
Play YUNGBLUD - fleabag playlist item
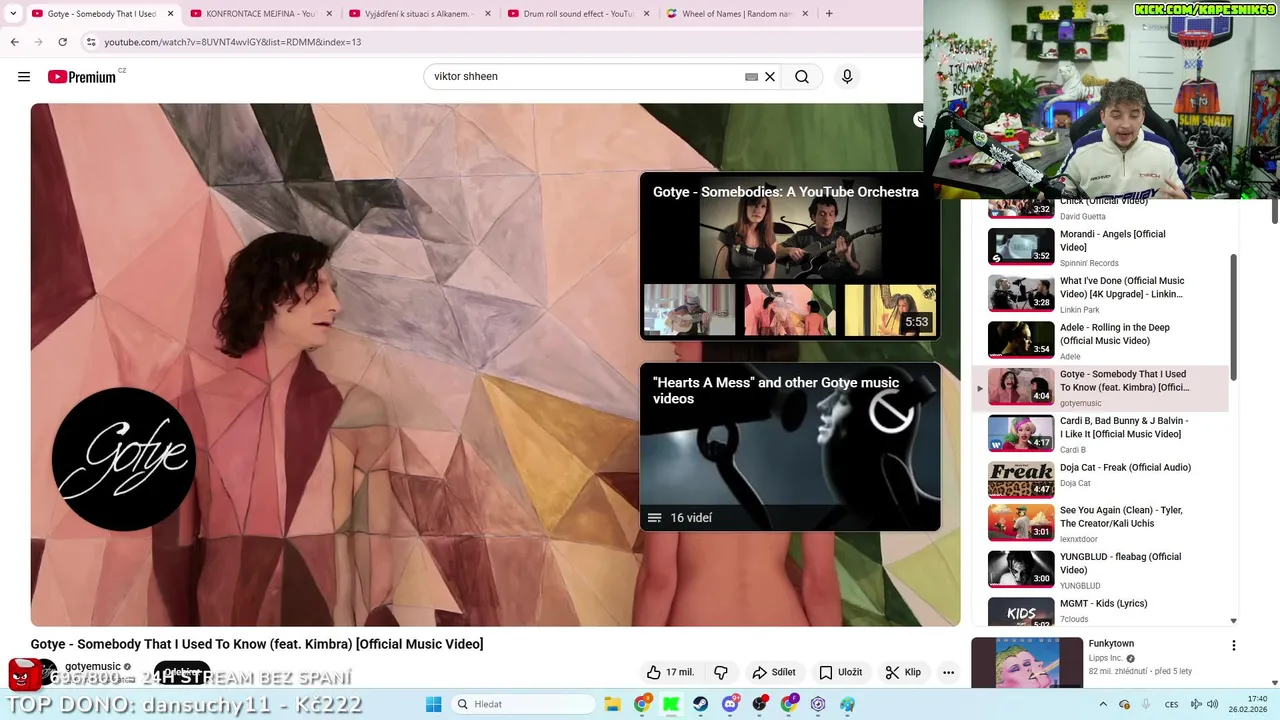coord(1101,570)
